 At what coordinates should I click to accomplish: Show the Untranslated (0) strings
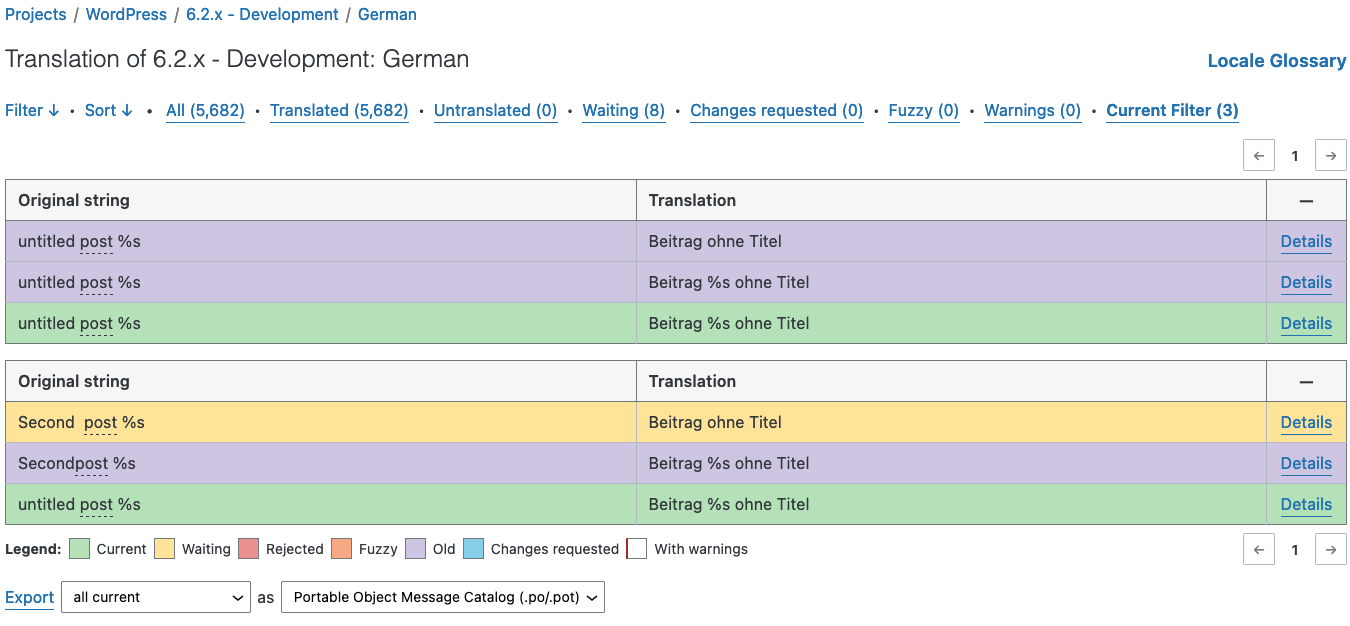495,111
